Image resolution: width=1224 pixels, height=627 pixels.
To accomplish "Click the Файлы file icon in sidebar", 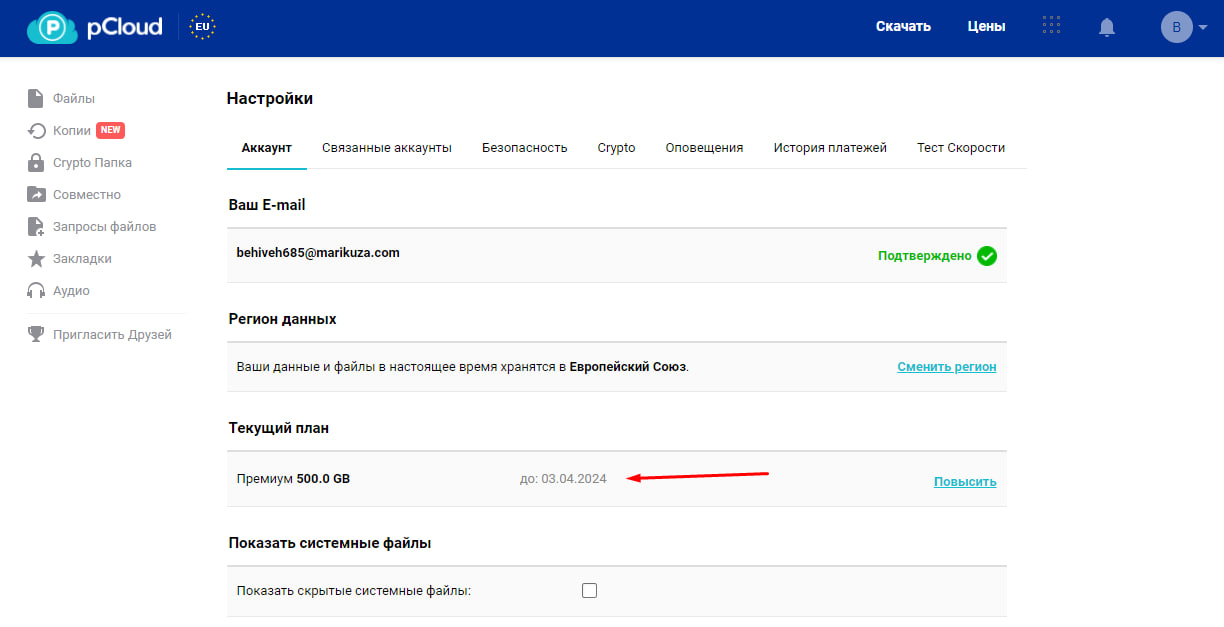I will coord(36,99).
